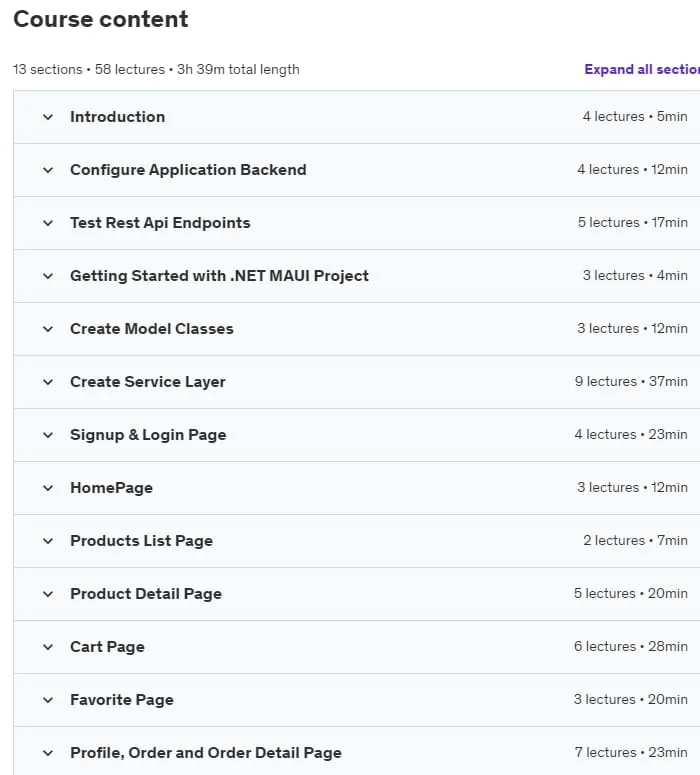This screenshot has height=775, width=700.
Task: Click the Introduction section title
Action: (118, 117)
